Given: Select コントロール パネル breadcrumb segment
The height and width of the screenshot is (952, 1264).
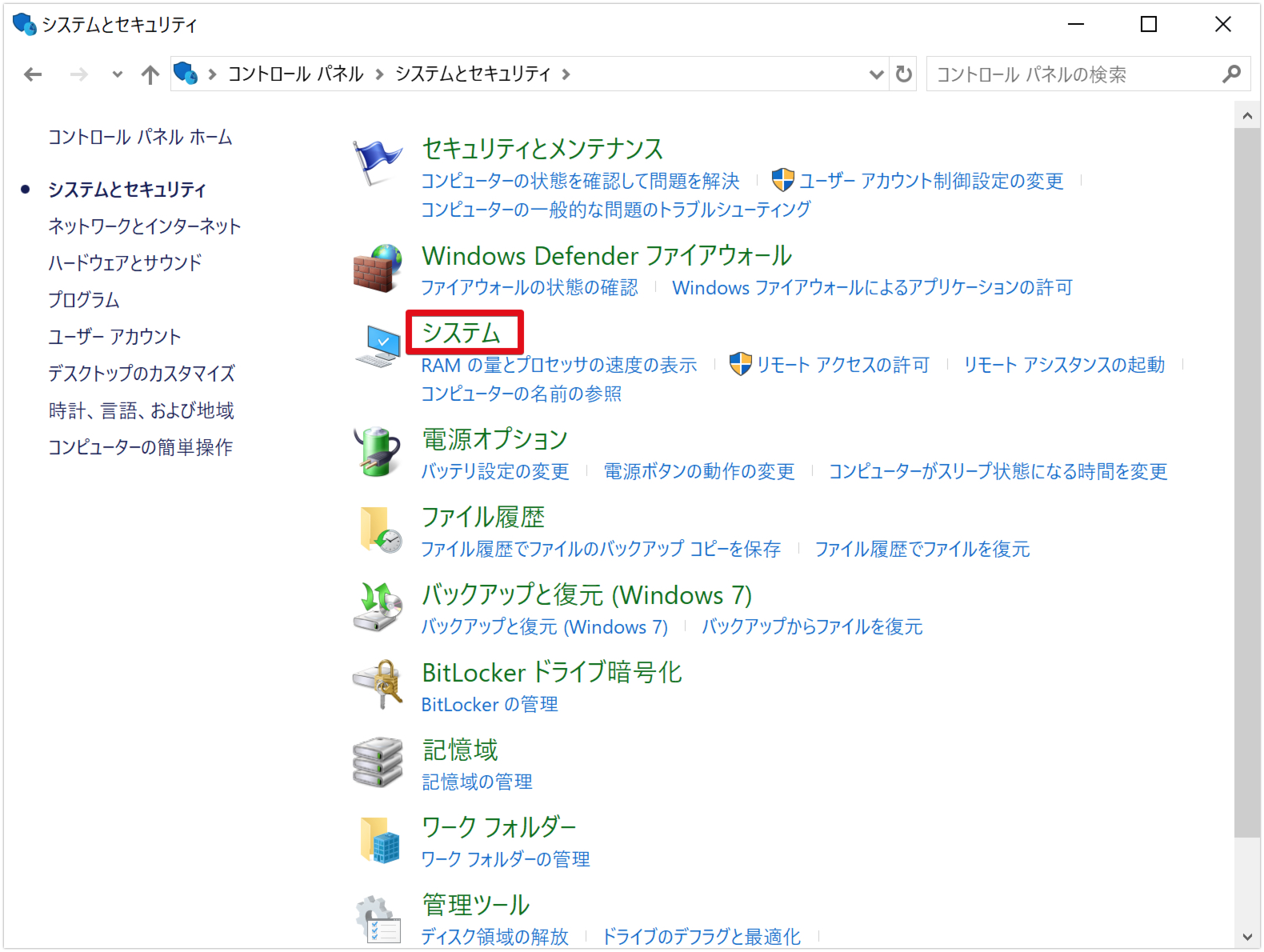Looking at the screenshot, I should [x=296, y=74].
